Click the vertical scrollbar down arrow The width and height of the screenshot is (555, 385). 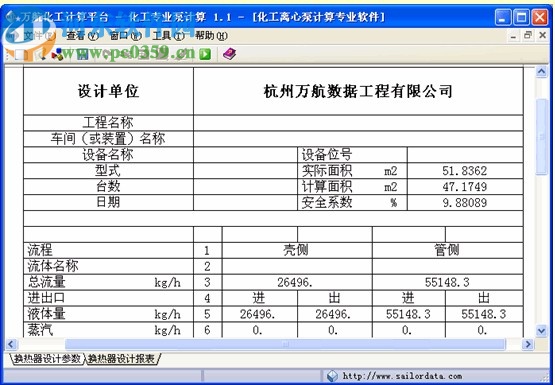541,331
